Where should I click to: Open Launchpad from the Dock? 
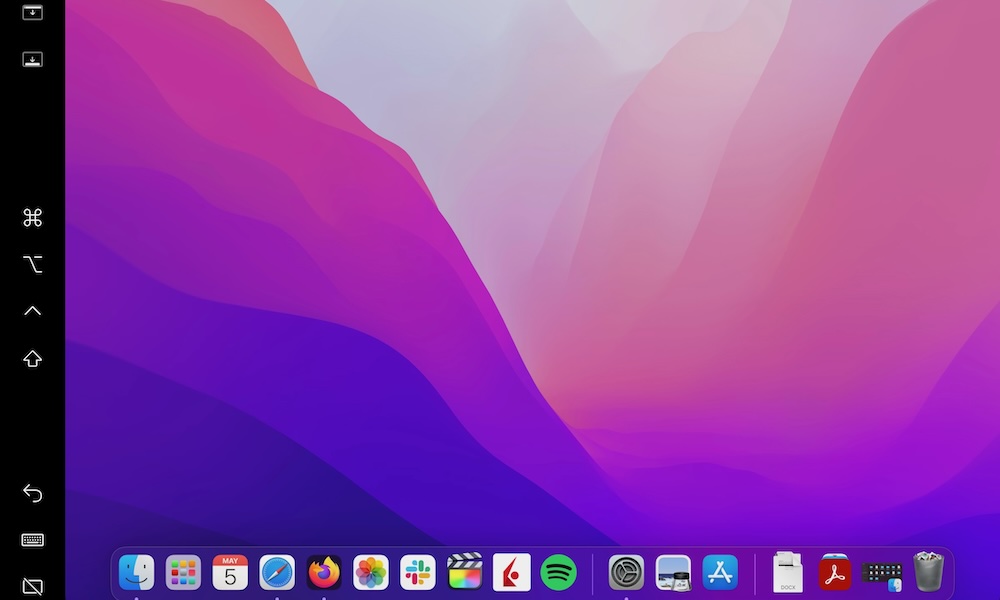click(x=183, y=573)
